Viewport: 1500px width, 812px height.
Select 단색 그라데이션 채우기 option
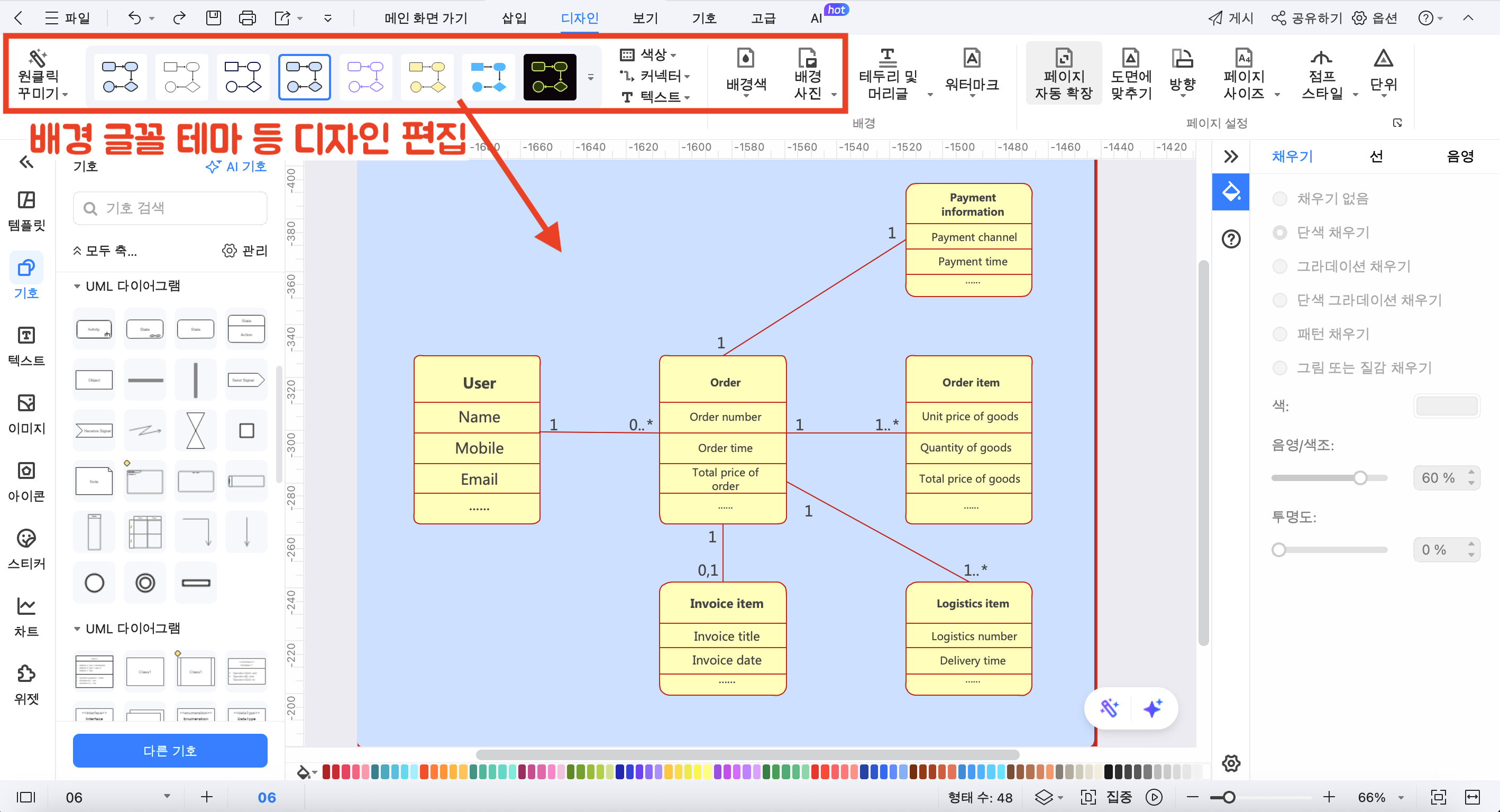coord(1279,300)
